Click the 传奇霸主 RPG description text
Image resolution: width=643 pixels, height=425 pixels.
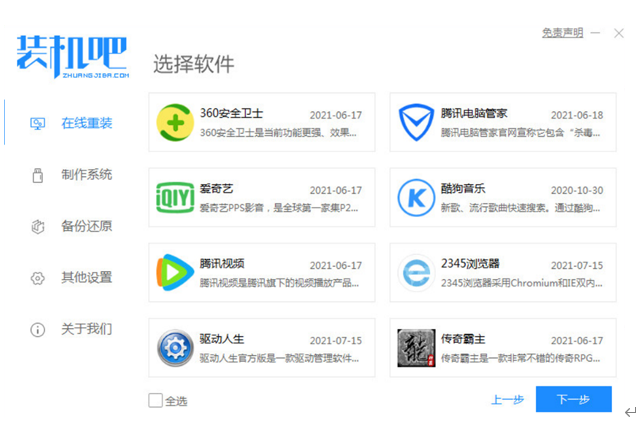(x=520, y=358)
